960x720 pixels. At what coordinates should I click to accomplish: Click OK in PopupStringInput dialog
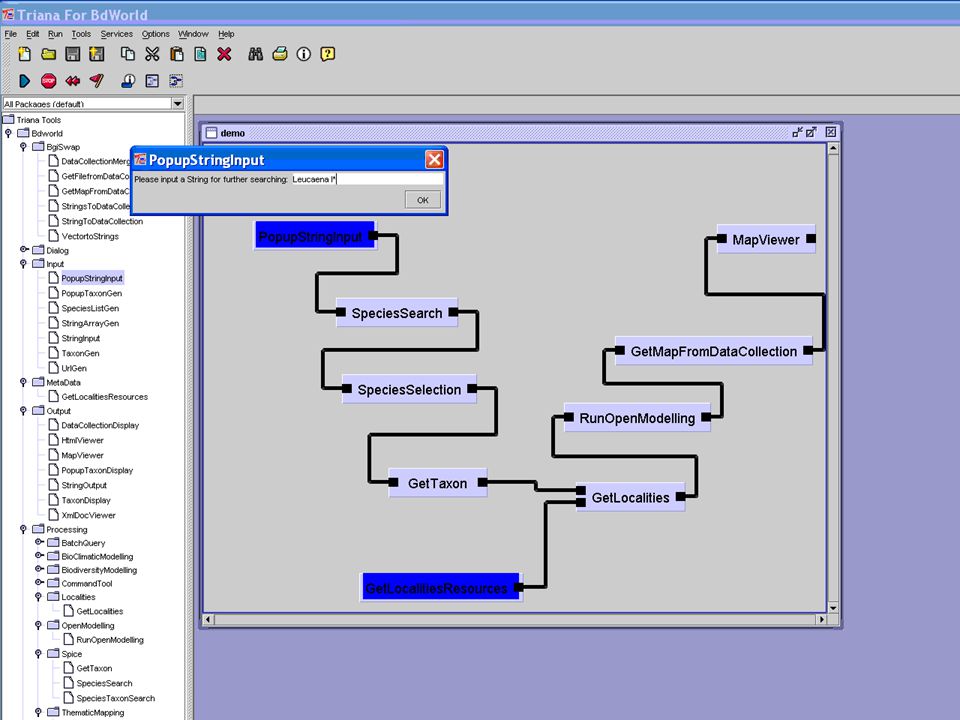[422, 200]
